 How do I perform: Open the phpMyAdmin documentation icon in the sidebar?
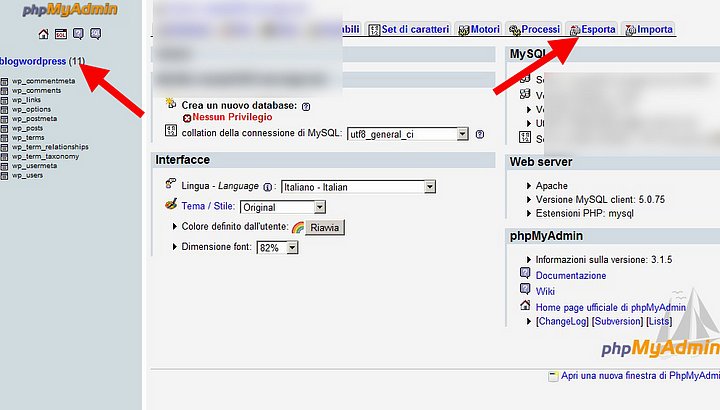[x=78, y=34]
